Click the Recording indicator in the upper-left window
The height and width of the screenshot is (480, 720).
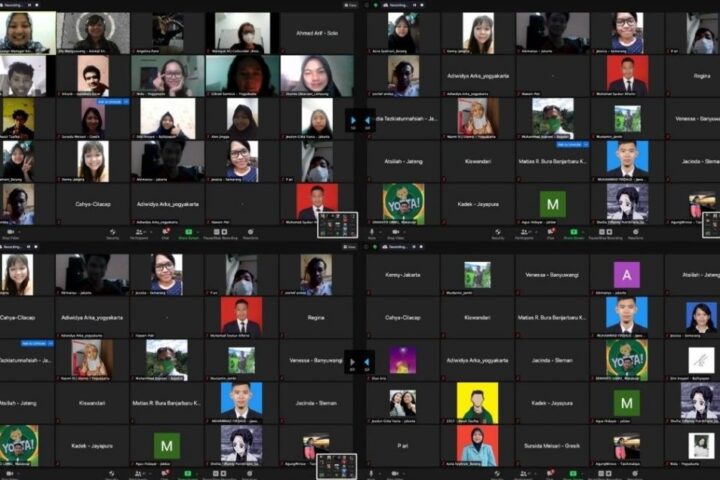(x=11, y=5)
